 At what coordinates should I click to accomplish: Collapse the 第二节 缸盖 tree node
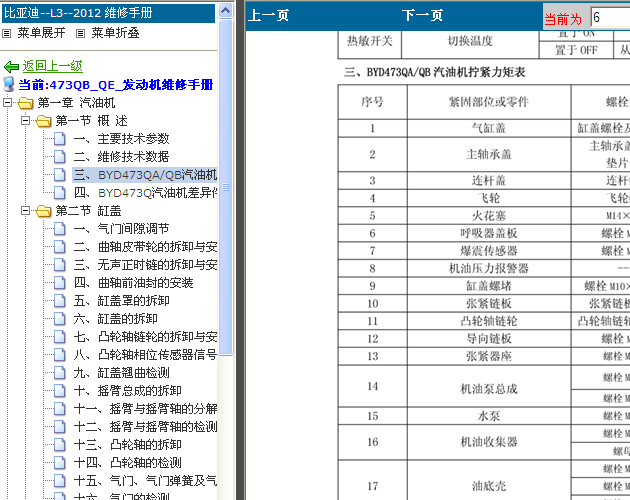25,211
